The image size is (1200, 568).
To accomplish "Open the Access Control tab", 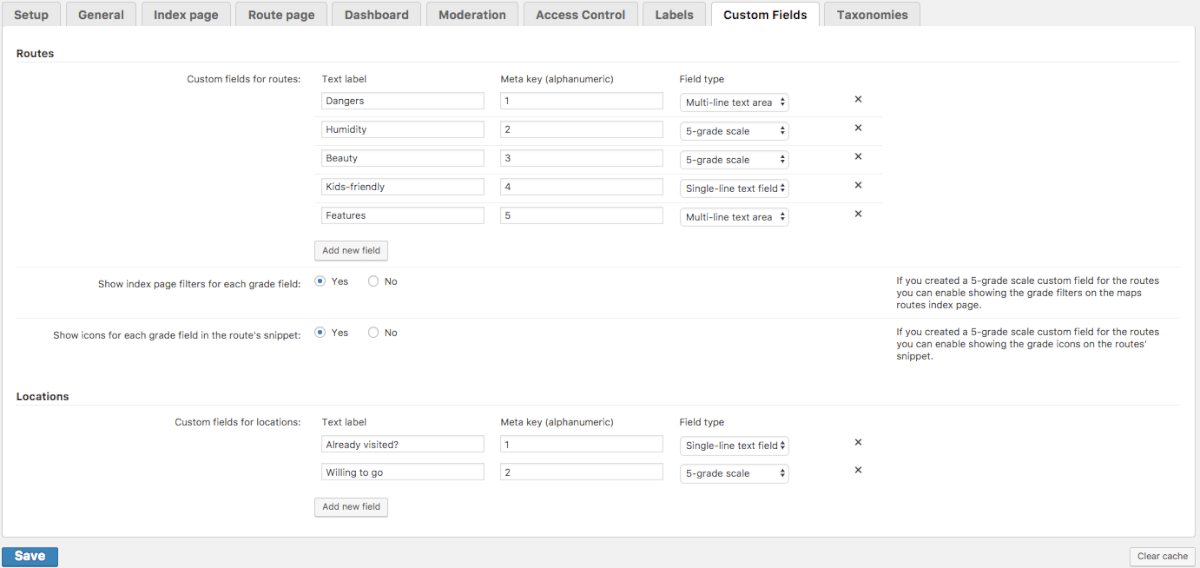I will tap(580, 15).
